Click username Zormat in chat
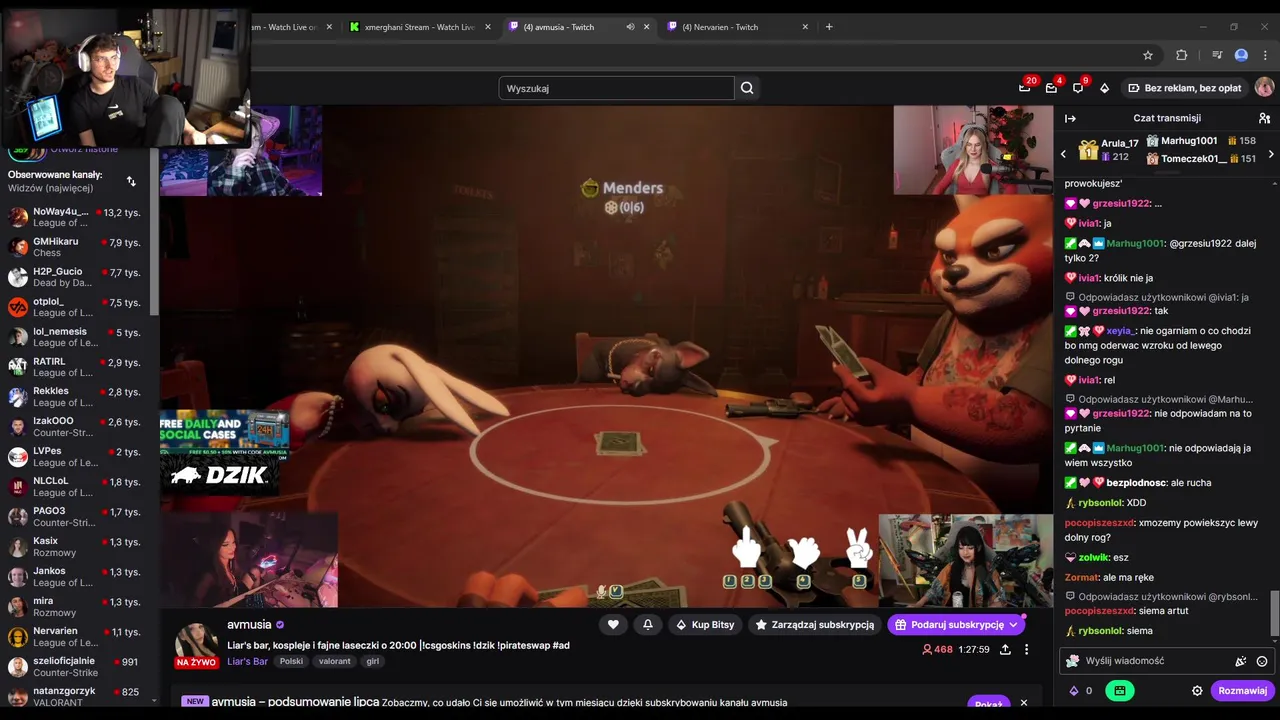1280x720 pixels. (x=1081, y=577)
